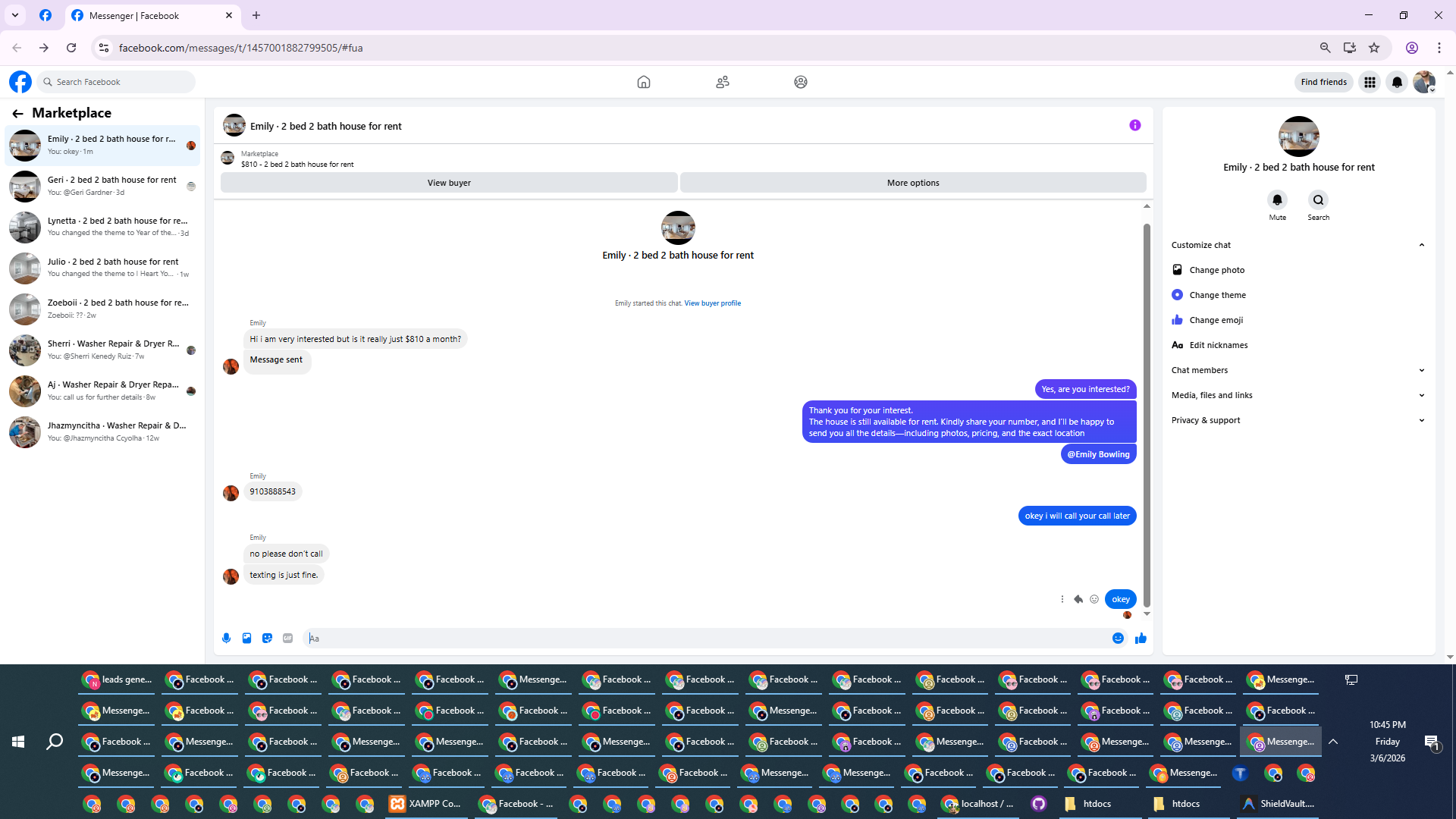1456x819 pixels.
Task: Click the View buyer button
Action: pyautogui.click(x=449, y=183)
